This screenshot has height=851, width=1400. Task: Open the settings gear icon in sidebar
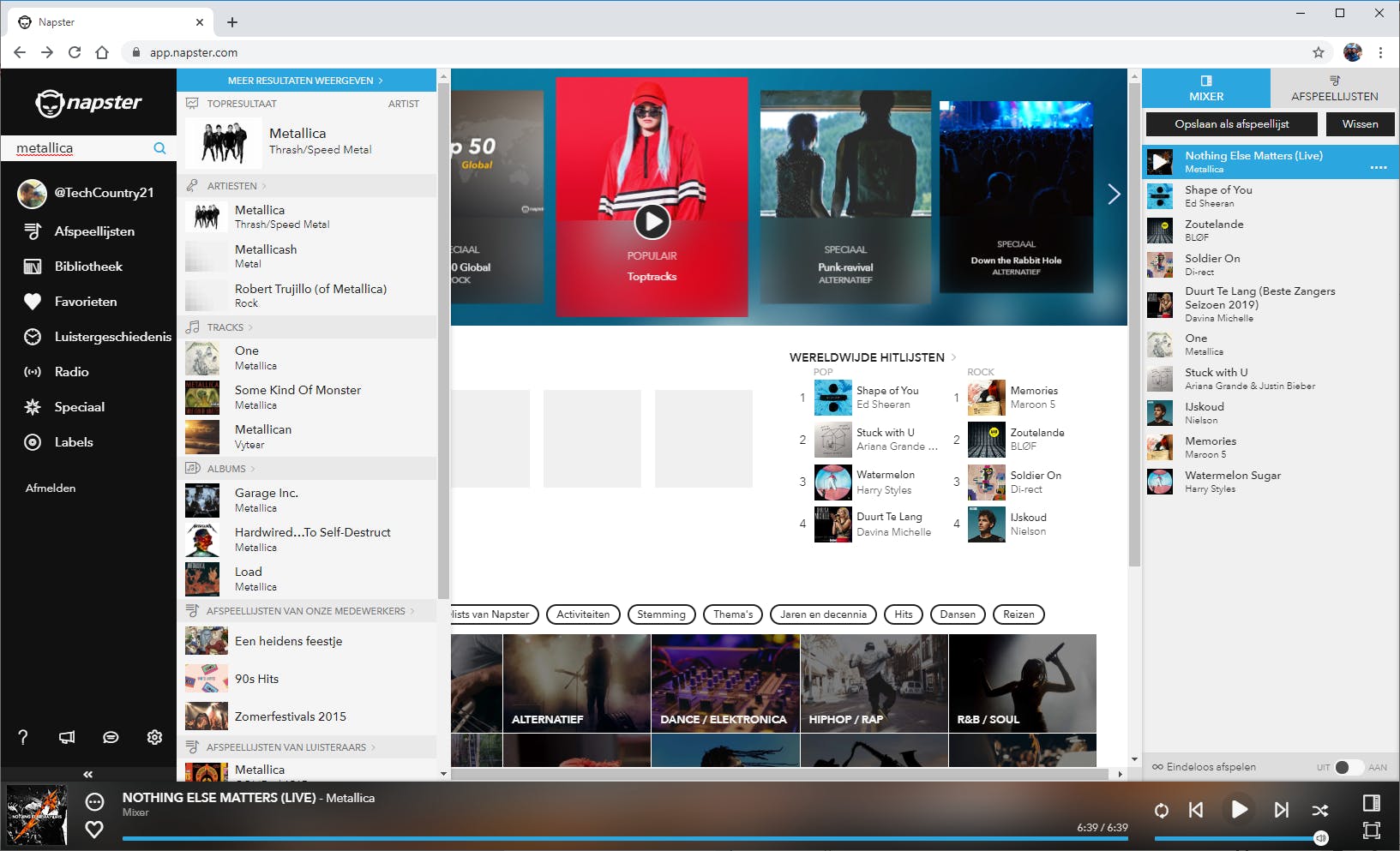(x=154, y=737)
